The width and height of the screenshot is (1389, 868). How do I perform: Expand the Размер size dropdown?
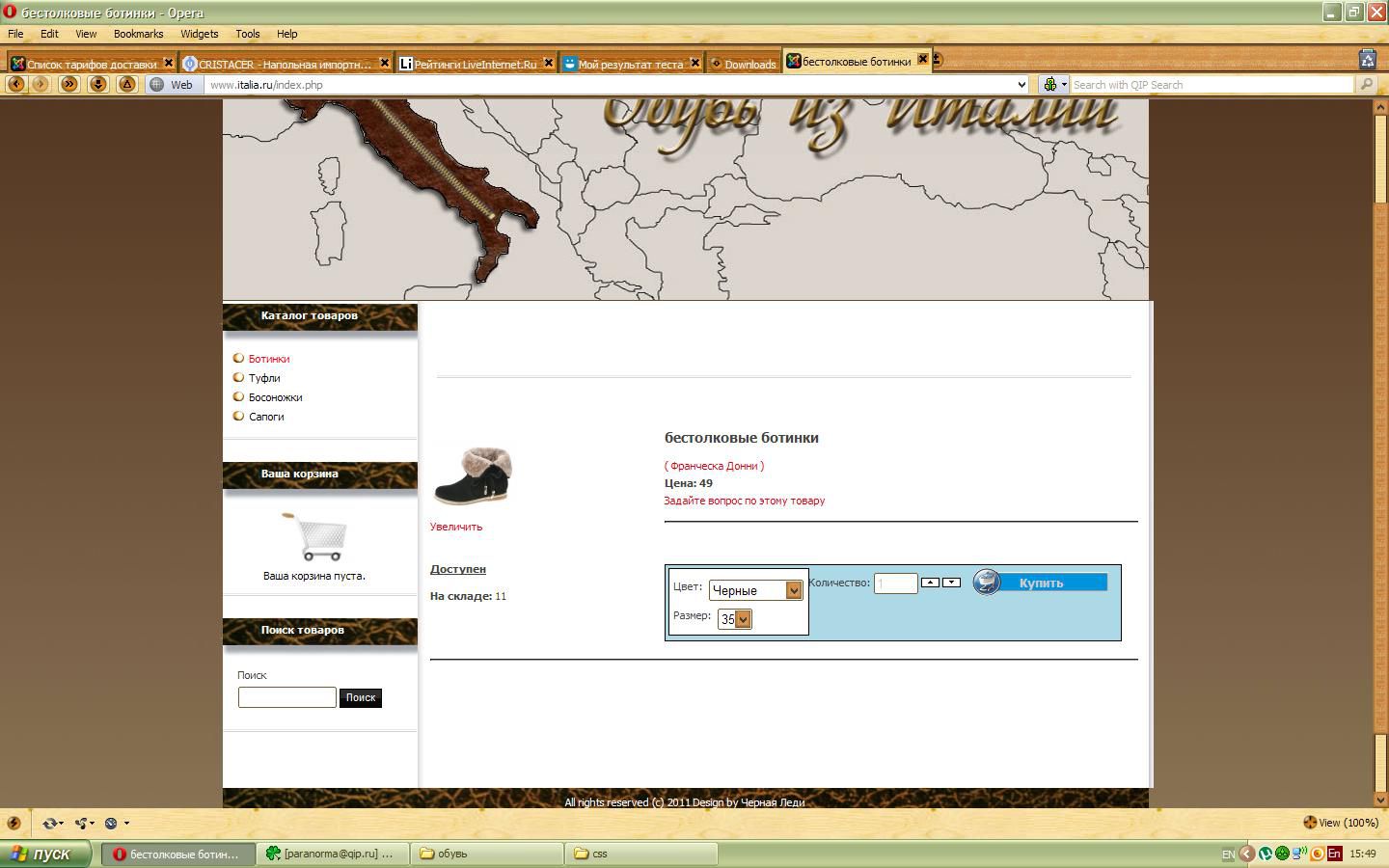[743, 619]
